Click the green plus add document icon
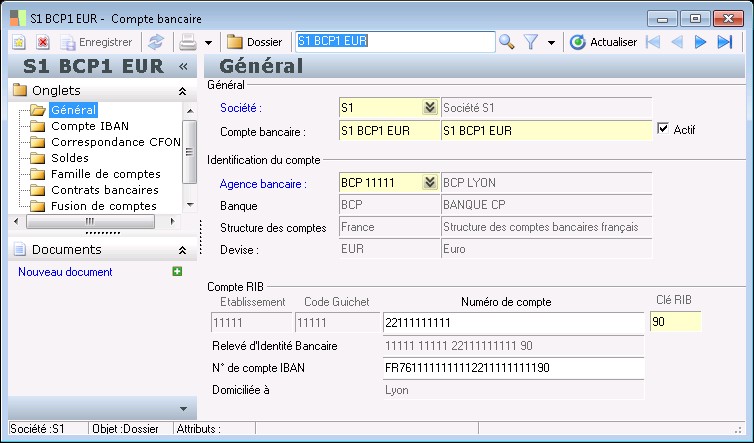The width and height of the screenshot is (754, 443). coord(177,271)
